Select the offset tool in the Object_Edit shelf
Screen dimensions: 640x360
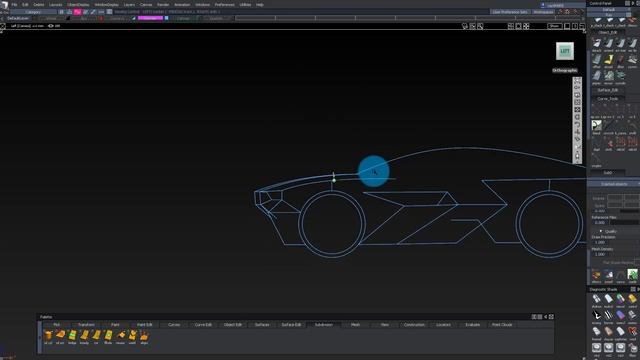(597, 61)
